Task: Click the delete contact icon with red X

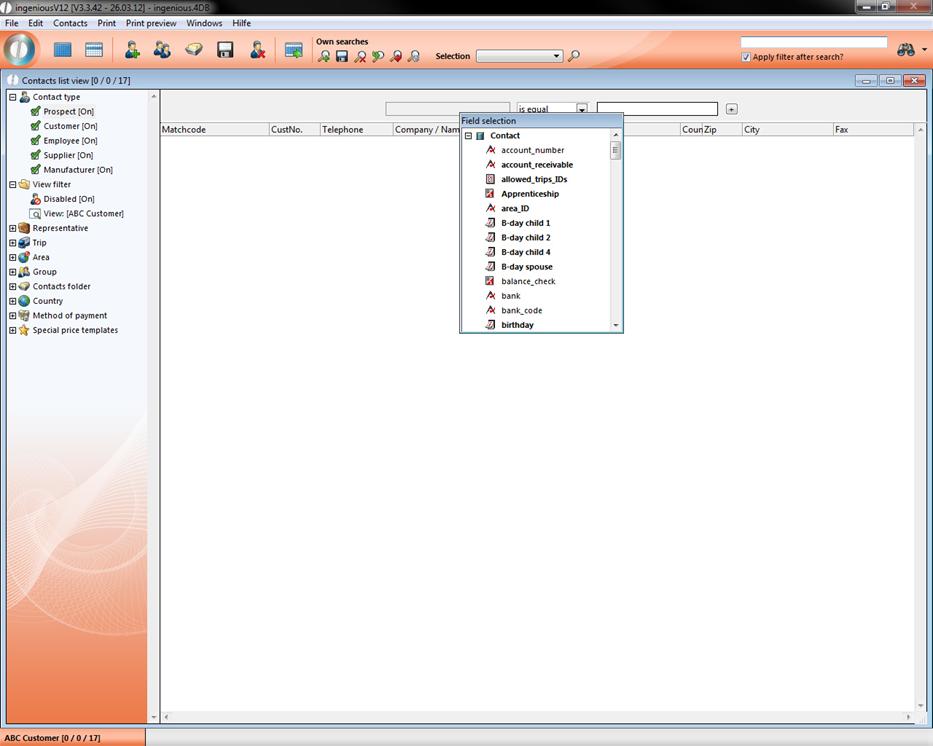Action: point(257,50)
